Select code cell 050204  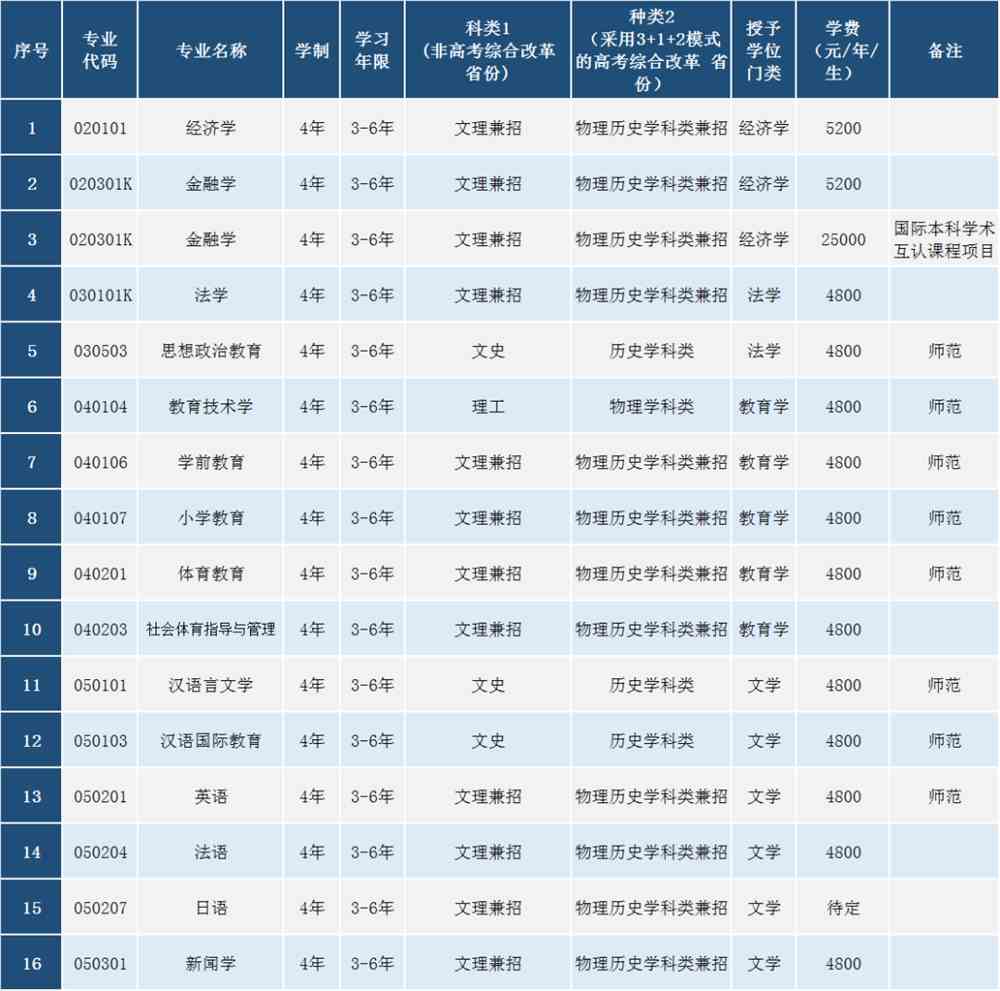pyautogui.click(x=99, y=852)
